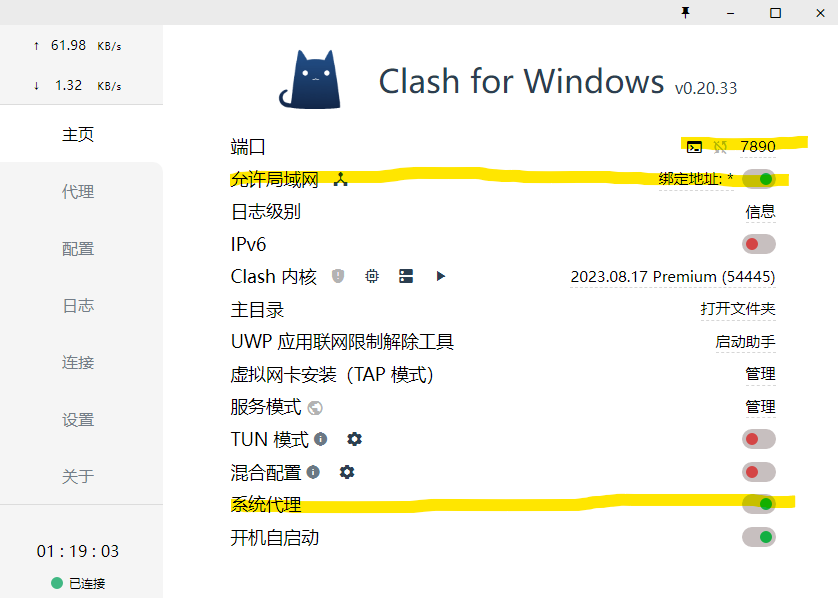Edit the port number 7890
This screenshot has width=838, height=598.
coord(758,146)
